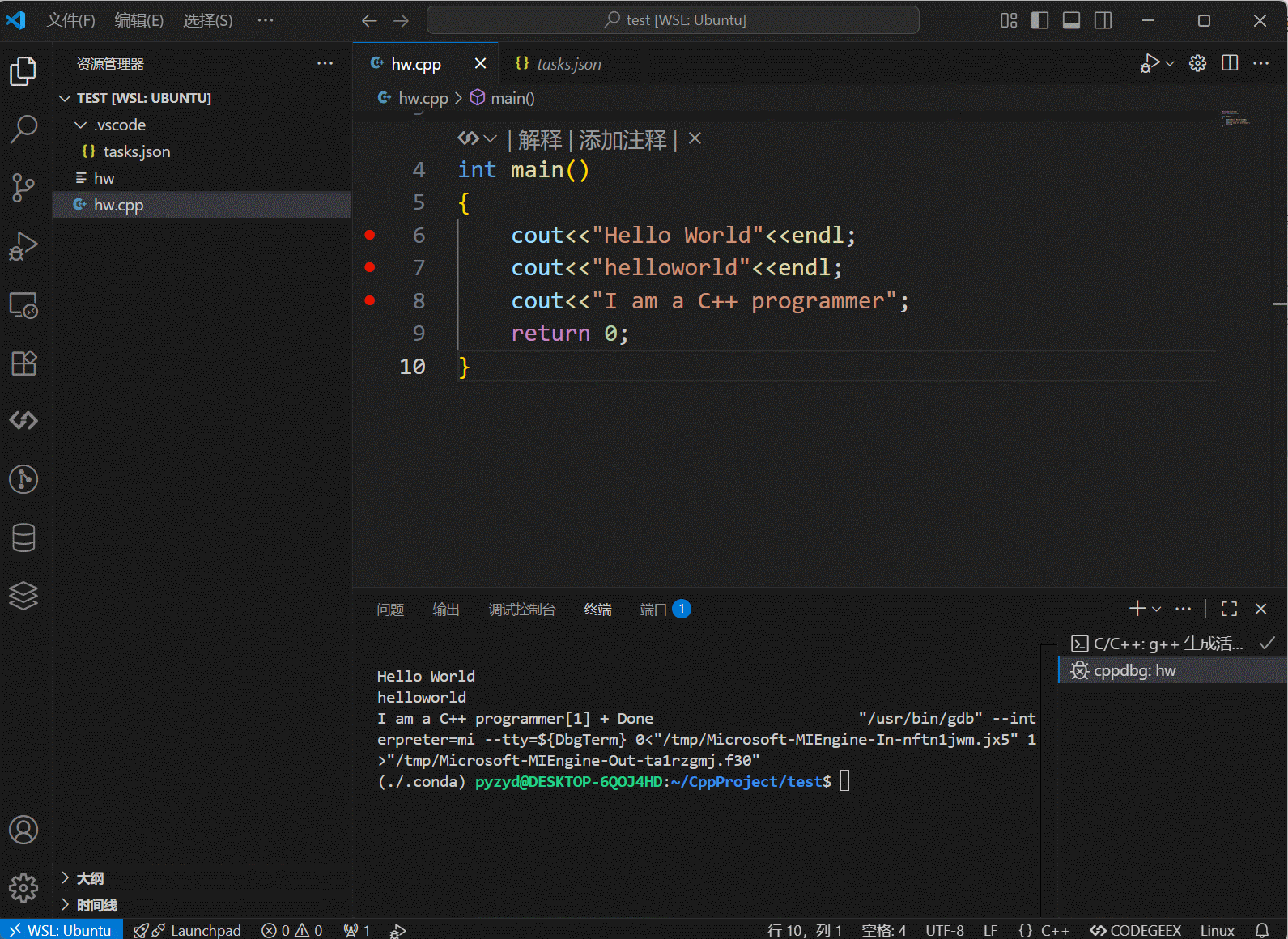
Task: Click the WSL: Ubuntu remote indicator
Action: pos(62,930)
